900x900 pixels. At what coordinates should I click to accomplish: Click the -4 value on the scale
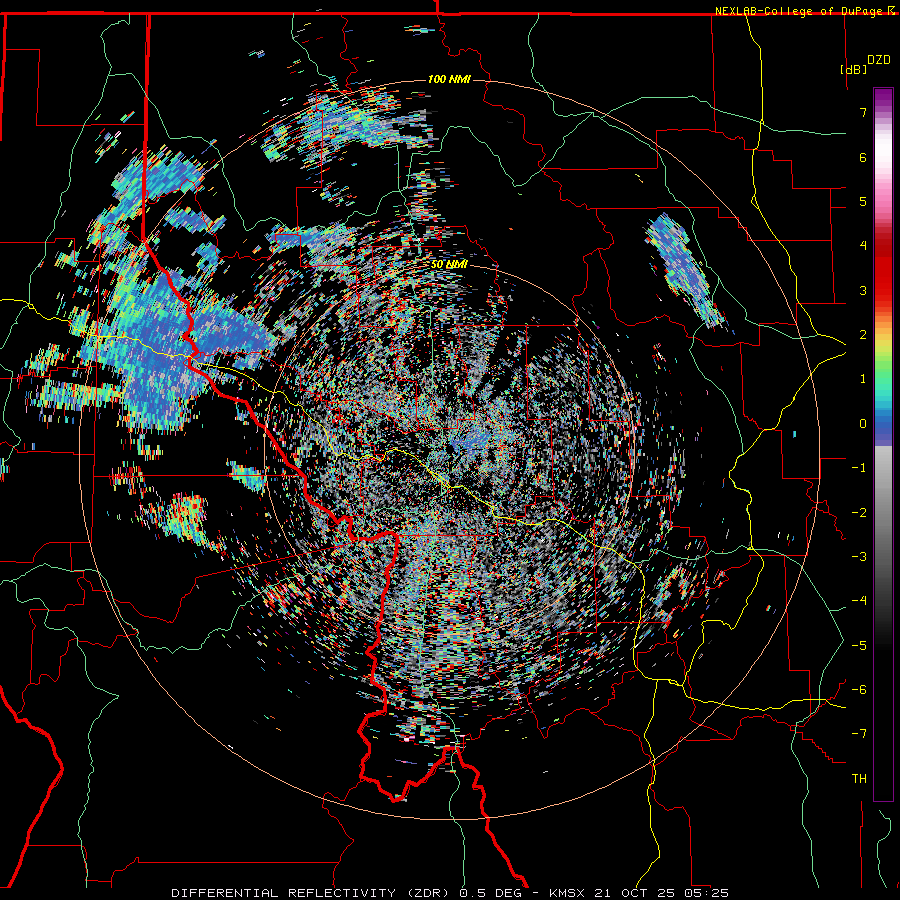859,601
